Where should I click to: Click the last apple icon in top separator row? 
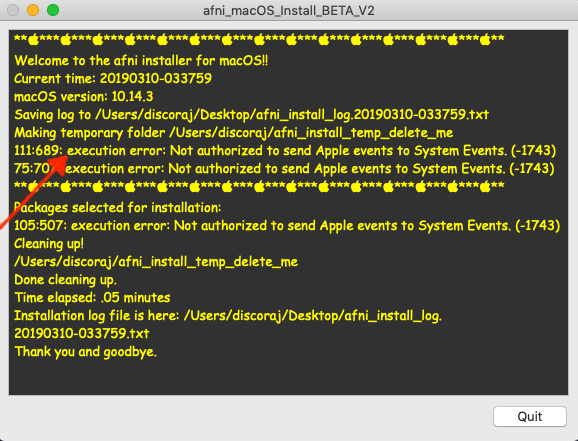tap(485, 39)
